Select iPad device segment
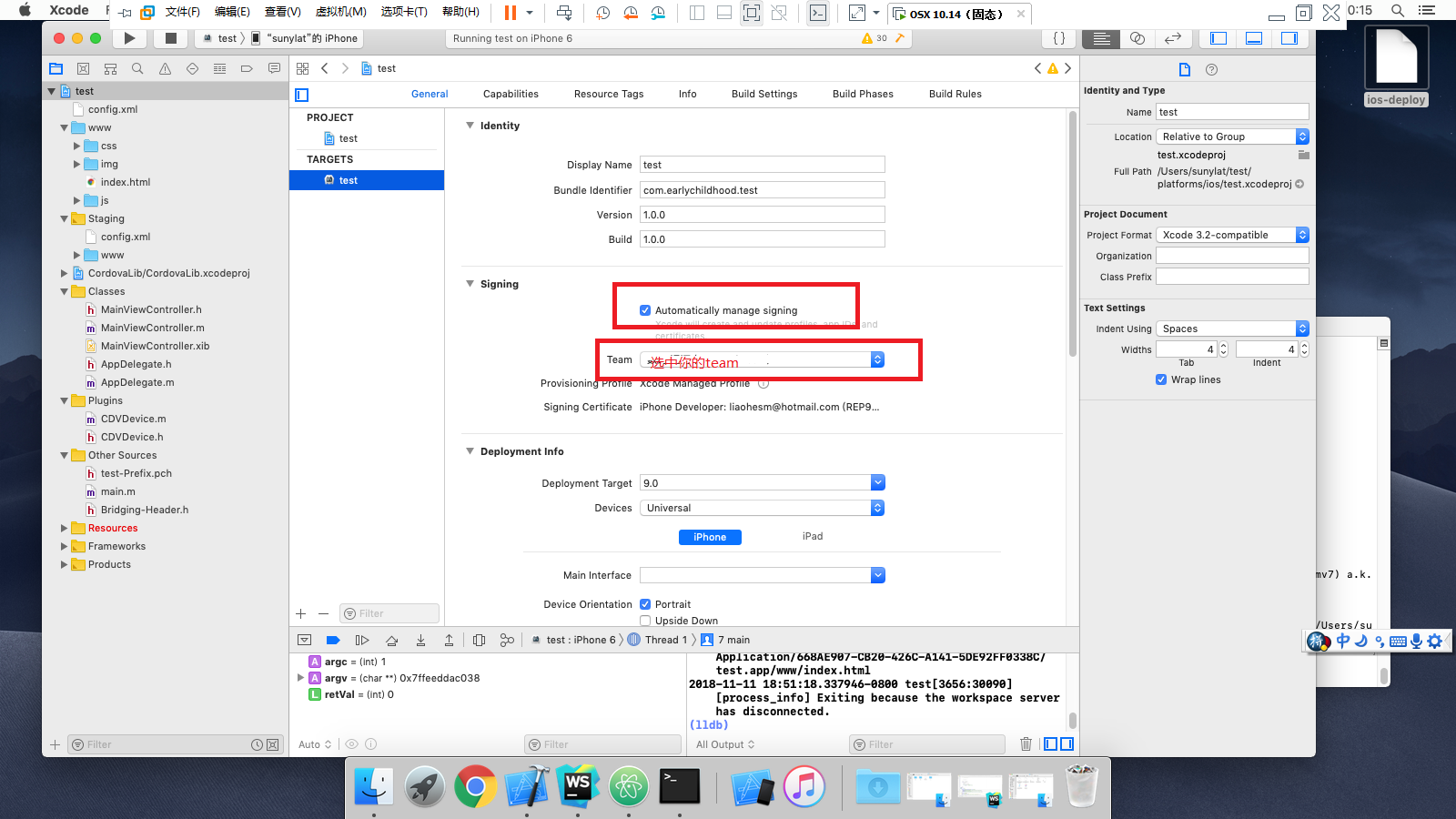 (813, 537)
